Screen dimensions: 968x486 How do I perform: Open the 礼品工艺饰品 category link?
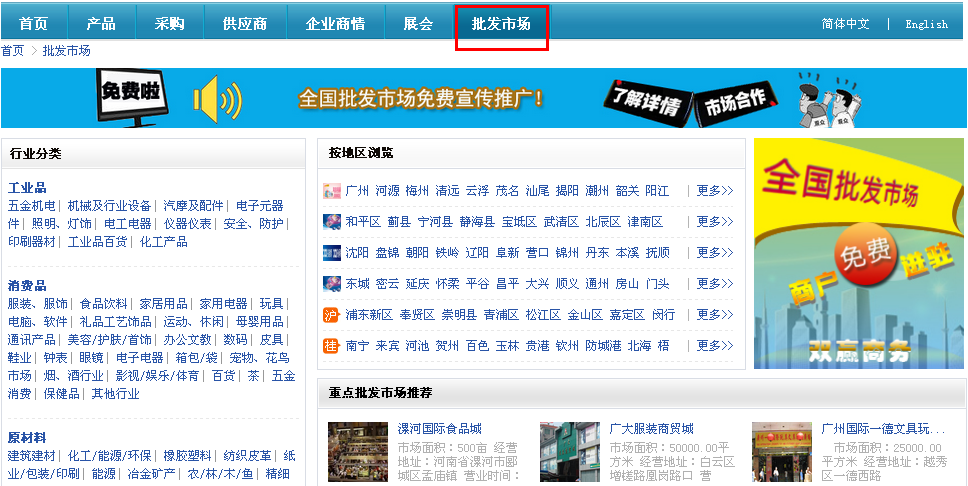(115, 322)
